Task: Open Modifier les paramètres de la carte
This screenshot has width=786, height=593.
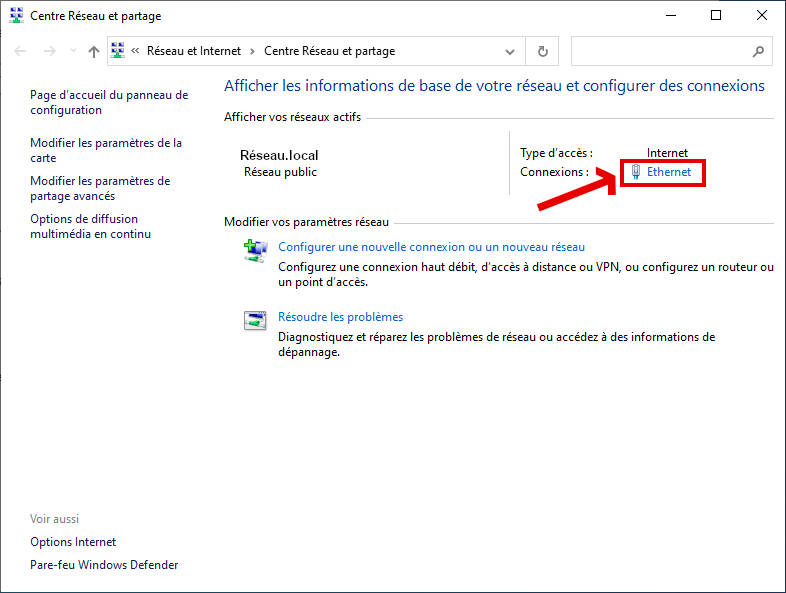Action: click(x=105, y=150)
